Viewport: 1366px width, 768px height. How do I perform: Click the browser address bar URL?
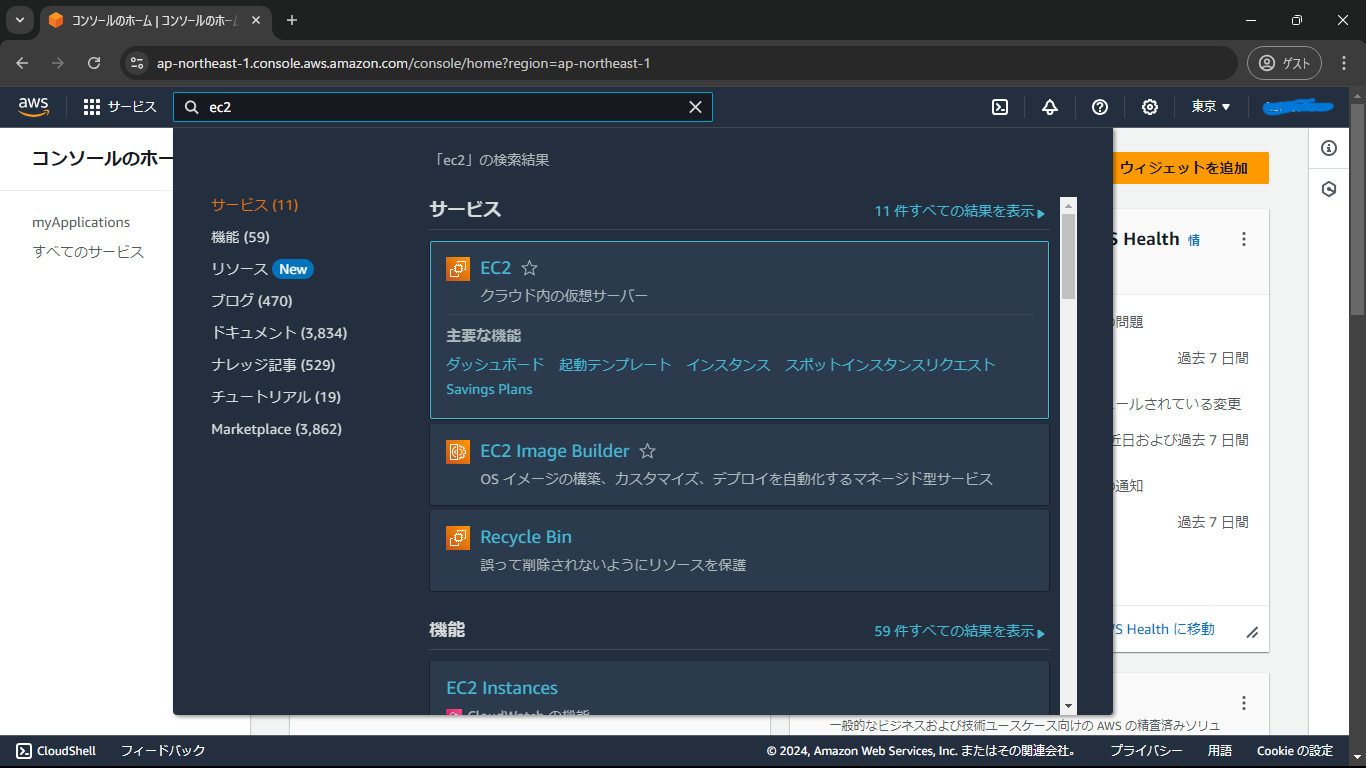click(404, 63)
